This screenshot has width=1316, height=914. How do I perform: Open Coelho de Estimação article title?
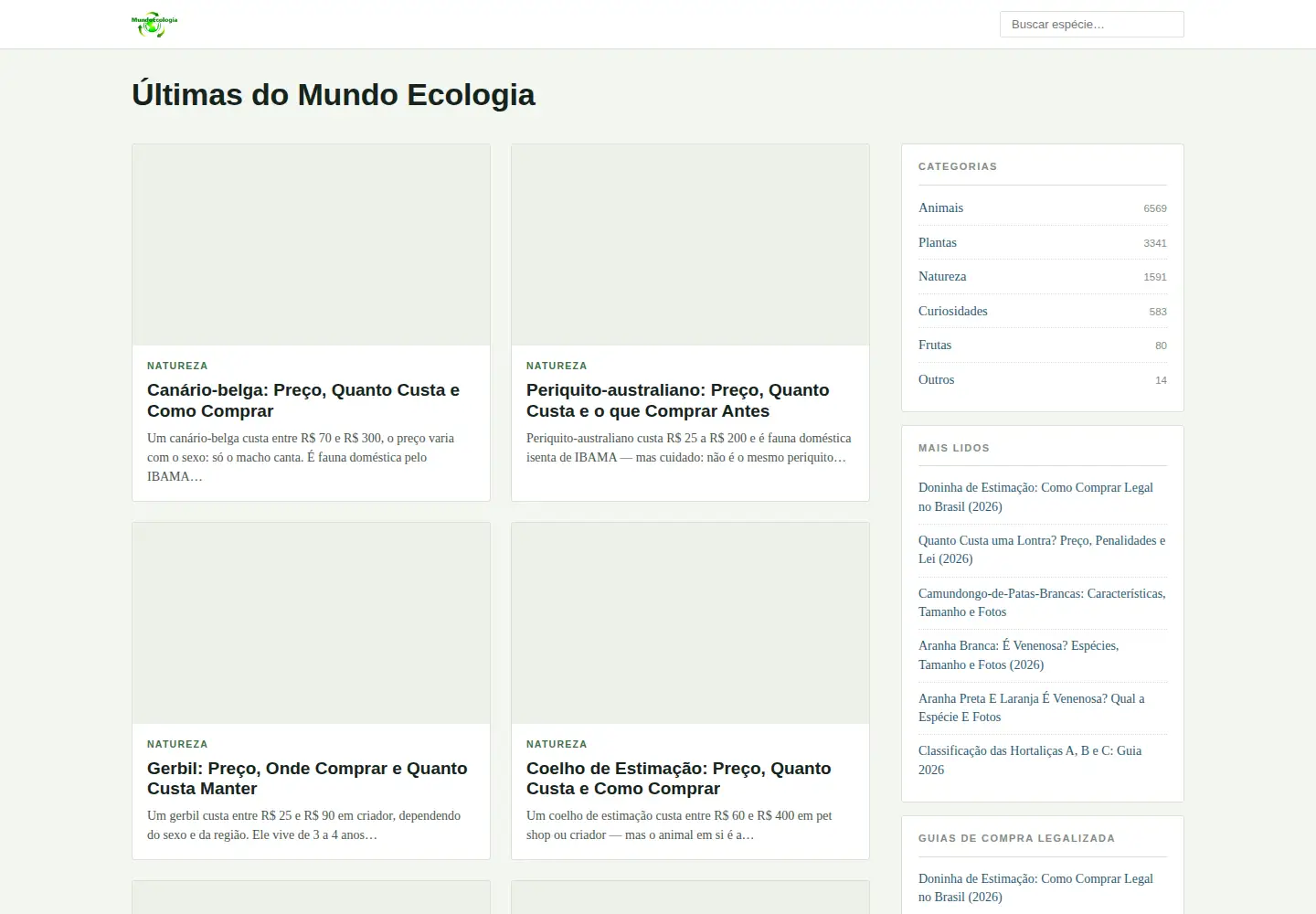pyautogui.click(x=679, y=779)
